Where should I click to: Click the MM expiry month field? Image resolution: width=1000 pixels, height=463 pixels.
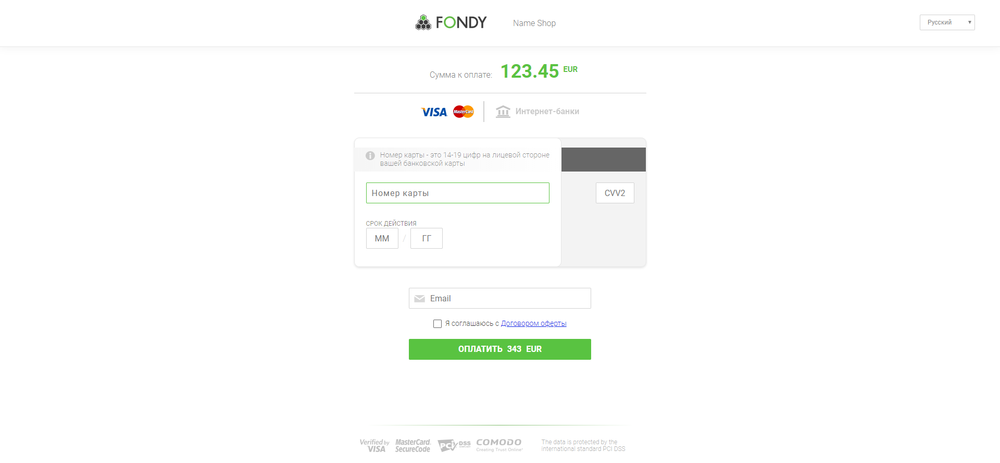pos(382,239)
